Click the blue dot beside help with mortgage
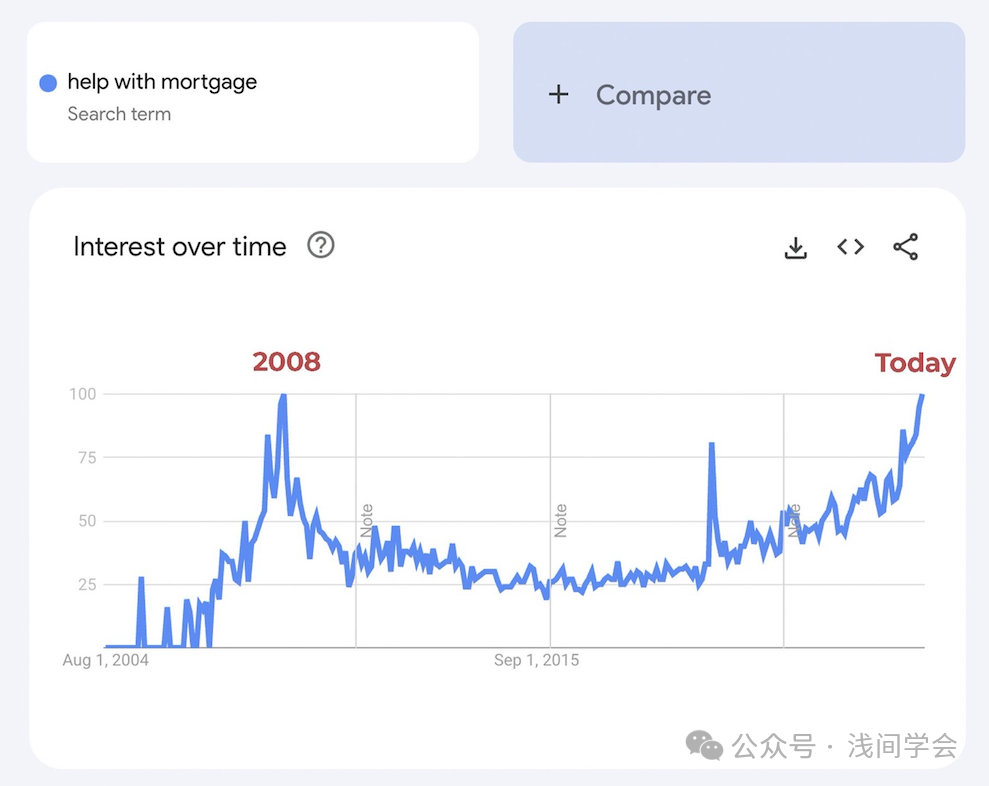The height and width of the screenshot is (786, 989). pyautogui.click(x=48, y=83)
